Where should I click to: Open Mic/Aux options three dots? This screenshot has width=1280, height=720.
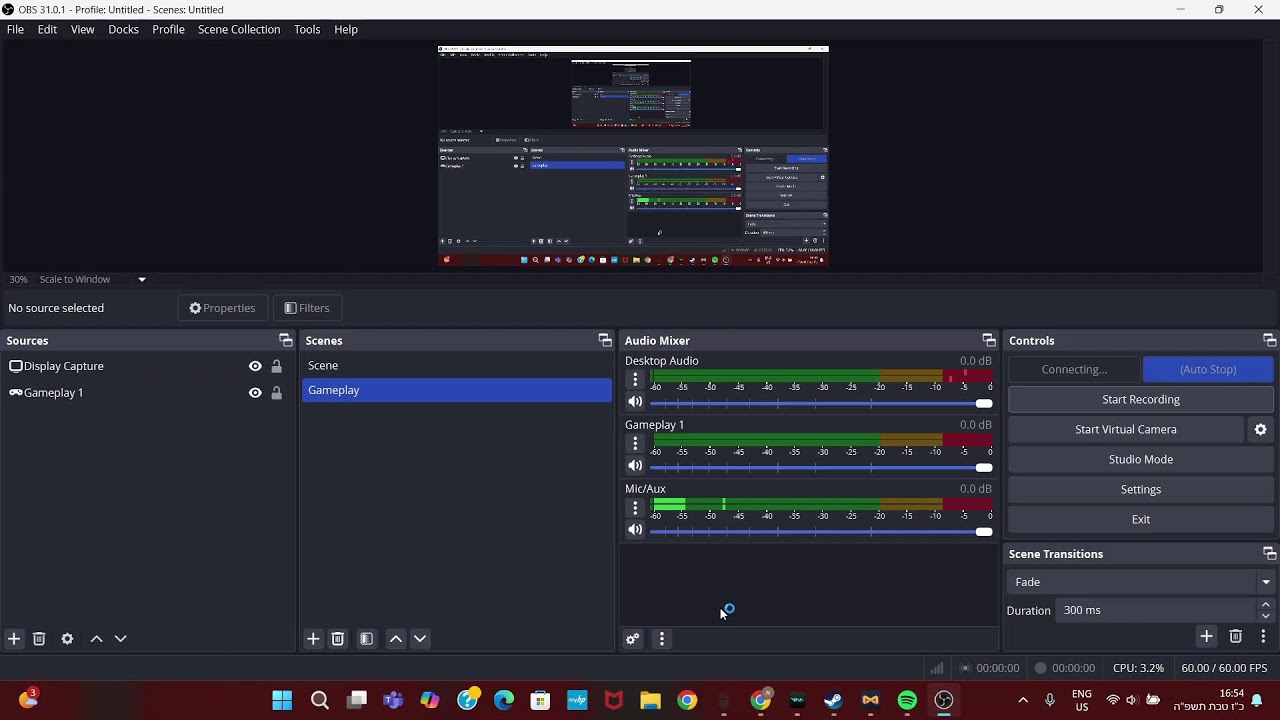pyautogui.click(x=635, y=507)
